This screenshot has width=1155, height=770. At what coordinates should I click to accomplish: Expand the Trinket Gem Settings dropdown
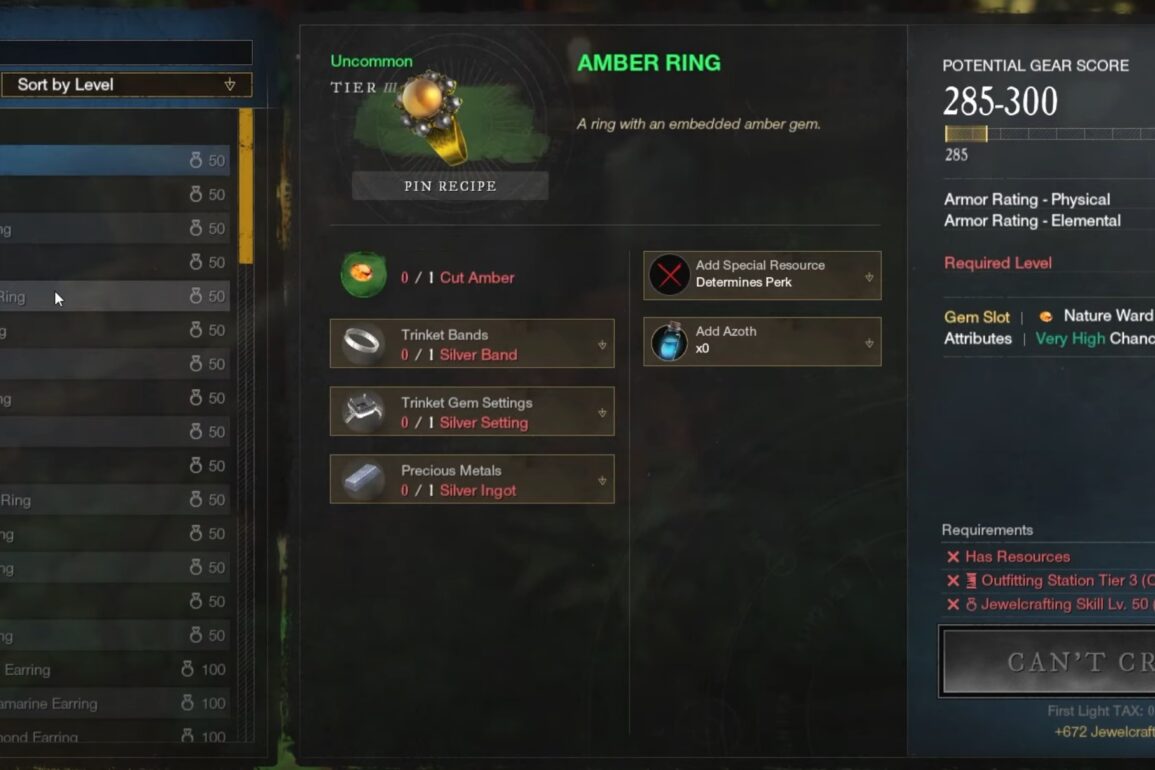click(602, 413)
